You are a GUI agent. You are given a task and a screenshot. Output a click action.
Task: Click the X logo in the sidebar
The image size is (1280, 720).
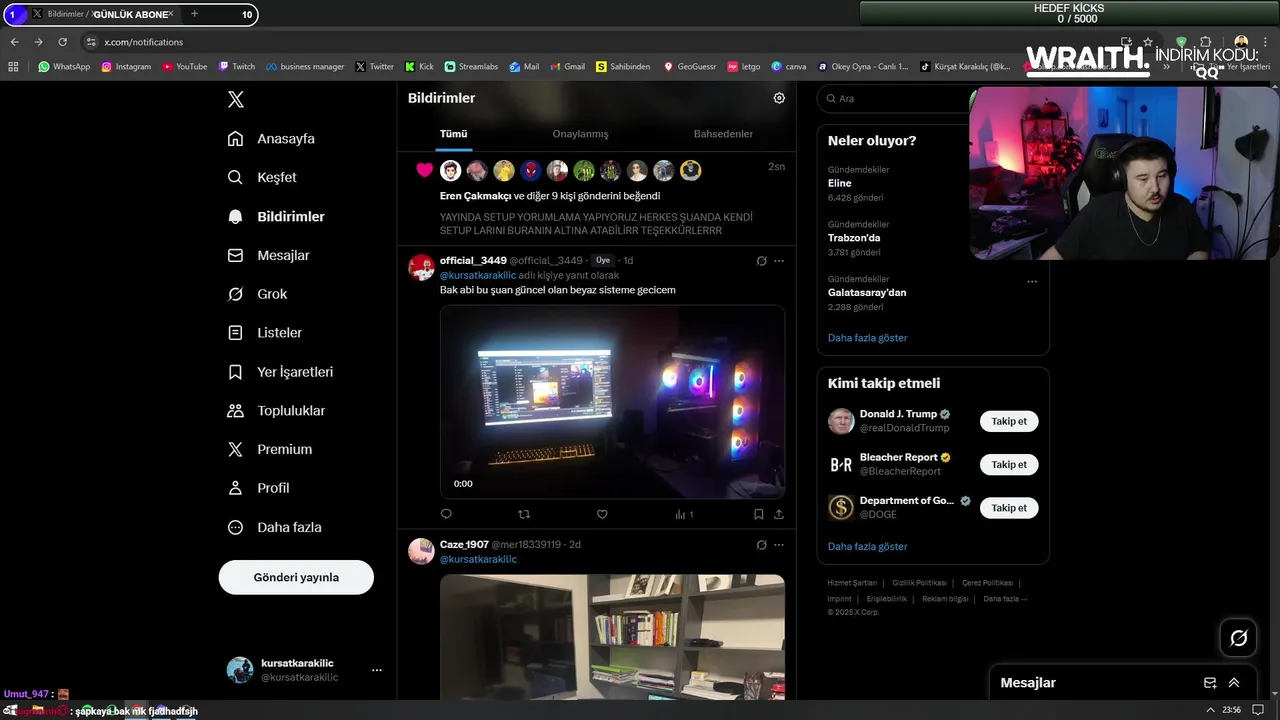(236, 99)
